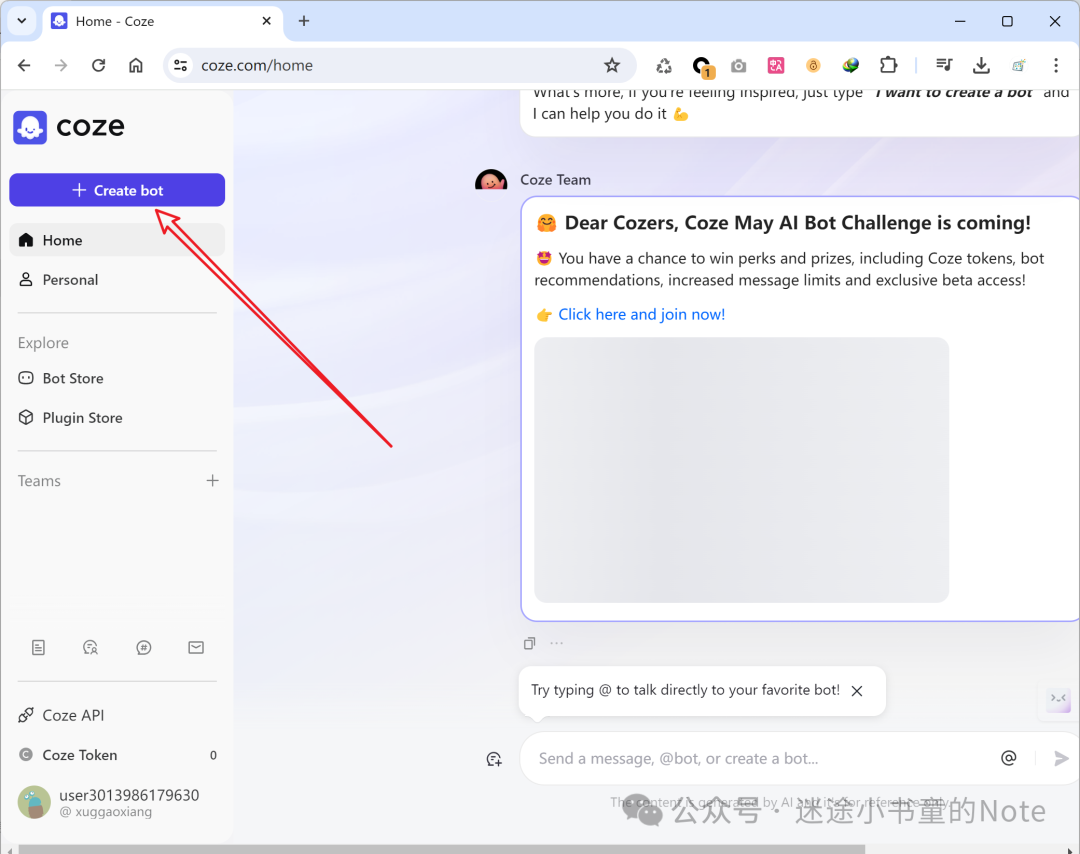Open the community chat icon in sidebar

click(x=90, y=647)
